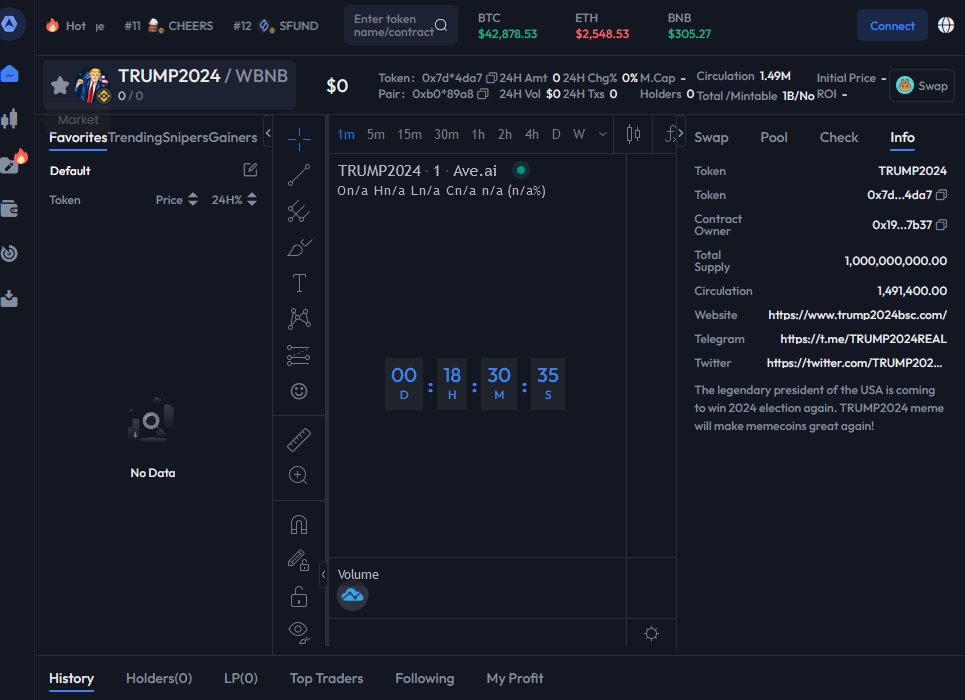Switch to the Trending tab
This screenshot has height=700, width=965.
[x=135, y=137]
